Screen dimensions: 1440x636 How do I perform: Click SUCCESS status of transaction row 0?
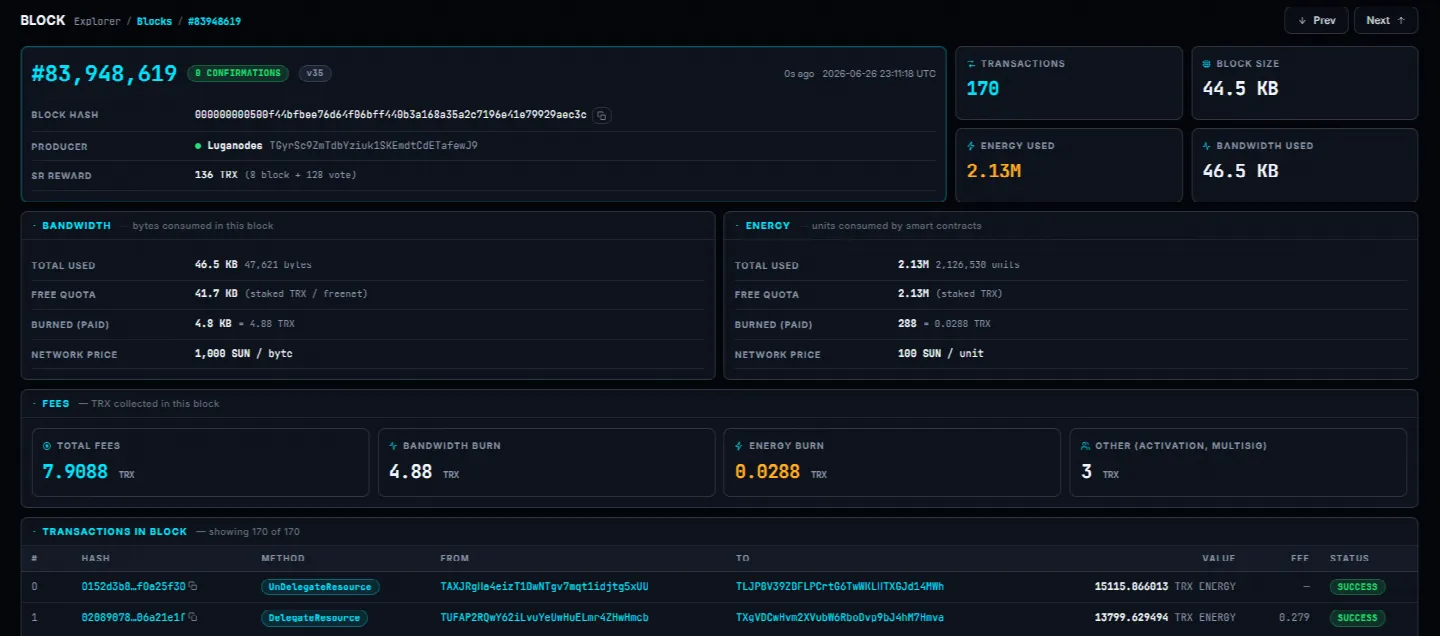(1357, 587)
